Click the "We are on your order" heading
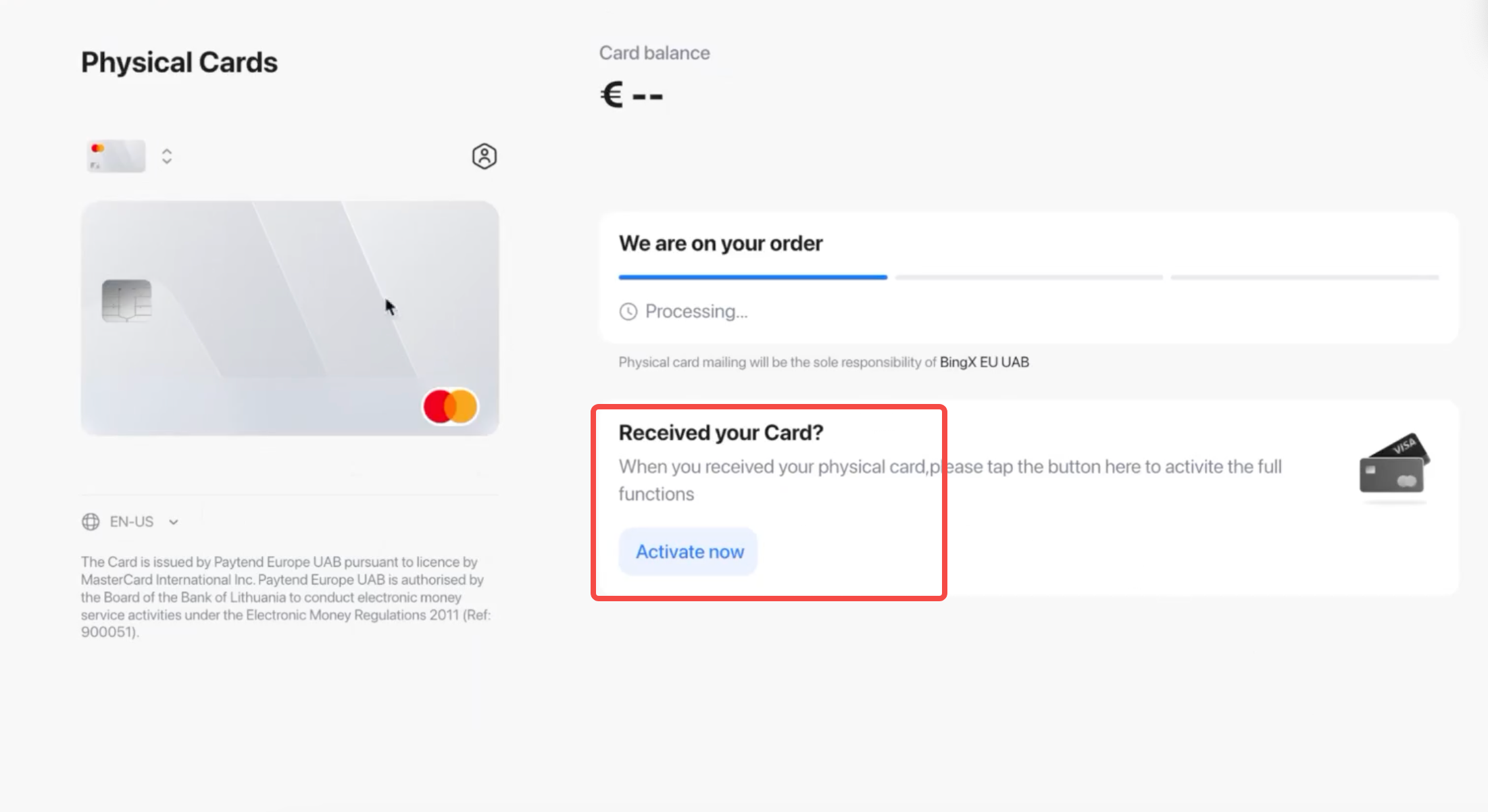1488x812 pixels. (x=720, y=243)
